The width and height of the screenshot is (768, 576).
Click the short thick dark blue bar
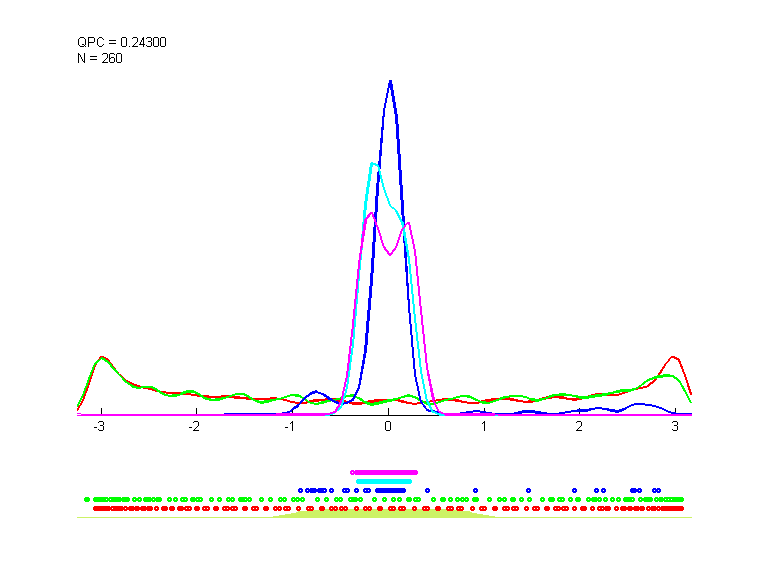(x=390, y=490)
